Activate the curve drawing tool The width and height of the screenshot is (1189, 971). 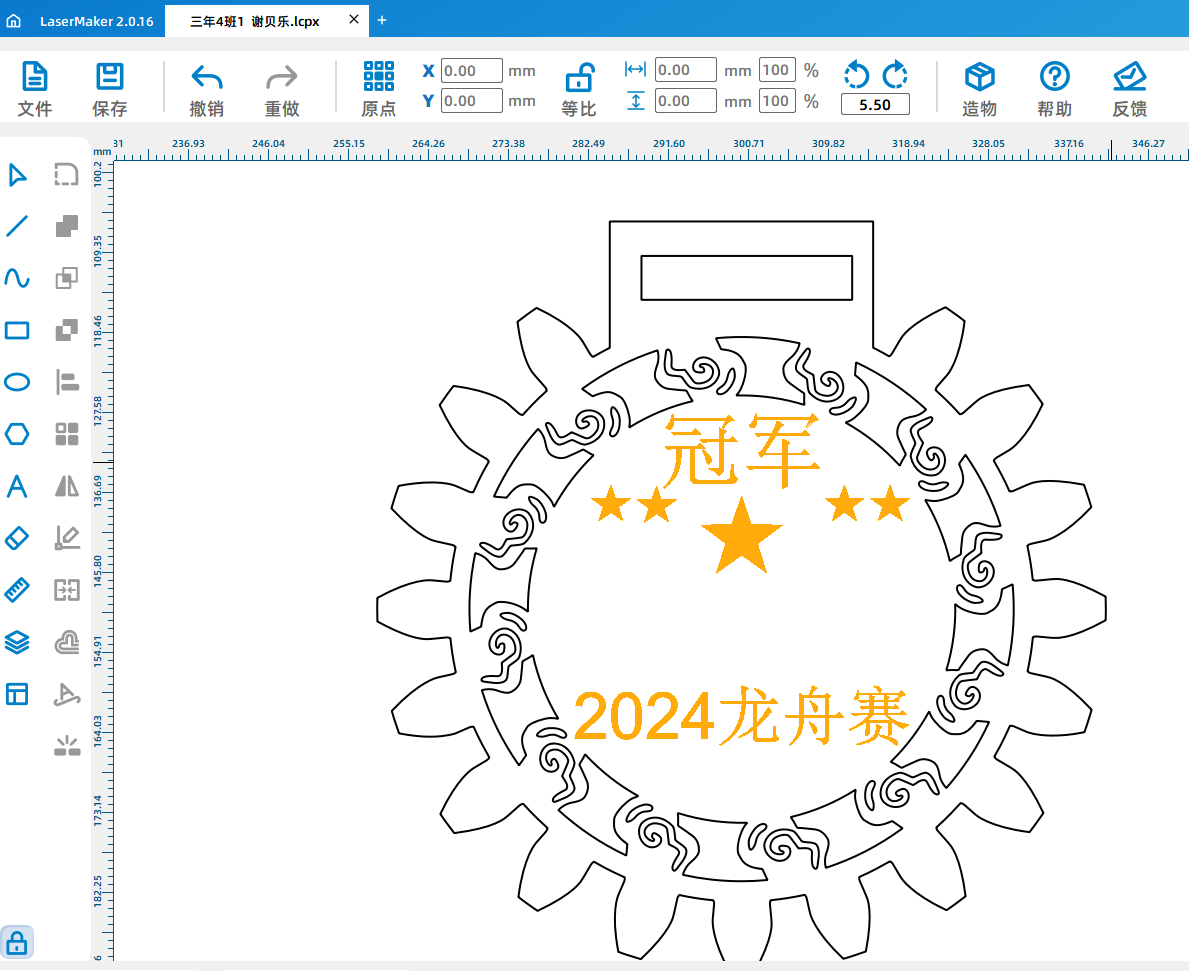(18, 278)
